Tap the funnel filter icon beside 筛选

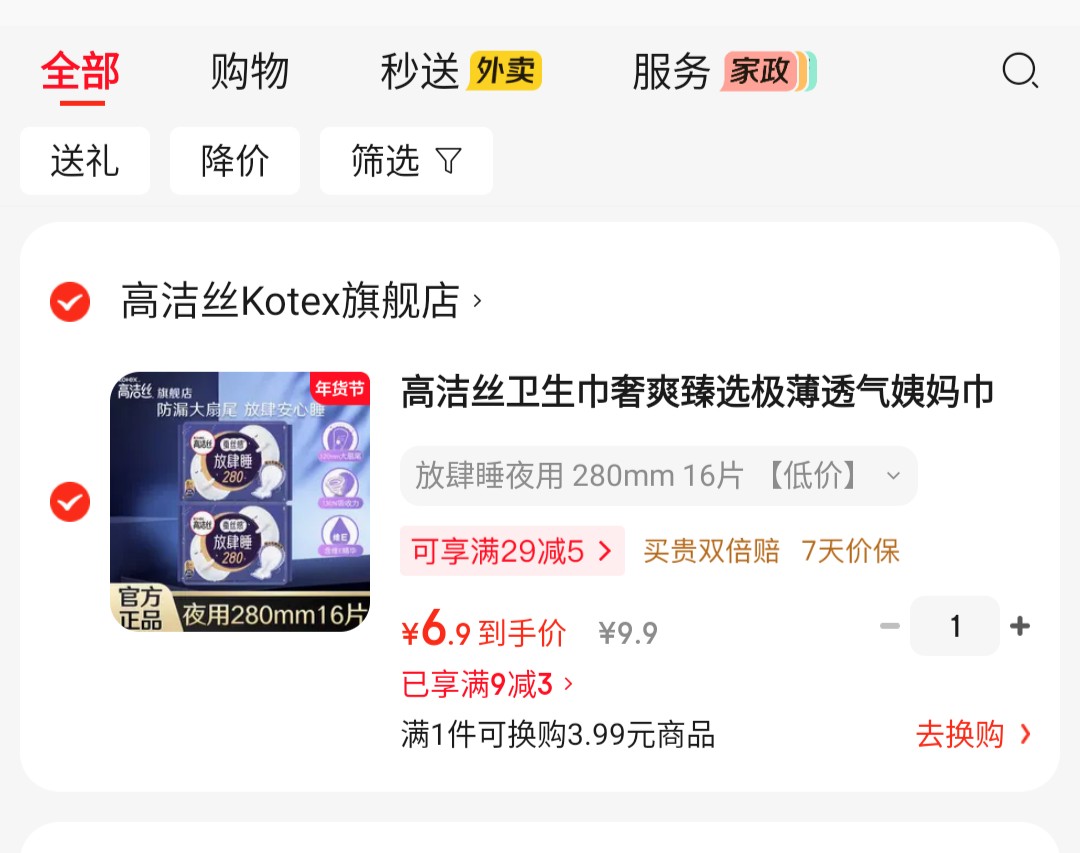coord(448,161)
